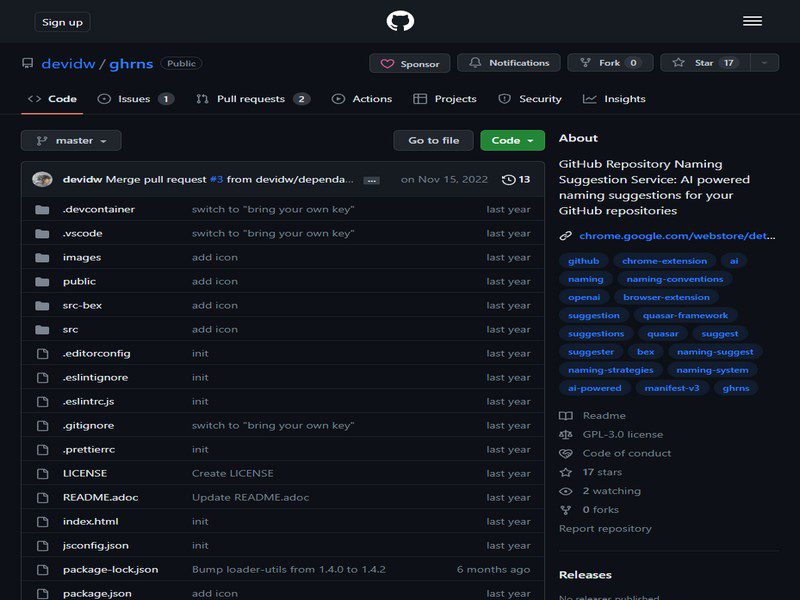Viewport: 800px width, 600px height.
Task: Click the eye icon next to 2 watching
Action: click(x=566, y=490)
